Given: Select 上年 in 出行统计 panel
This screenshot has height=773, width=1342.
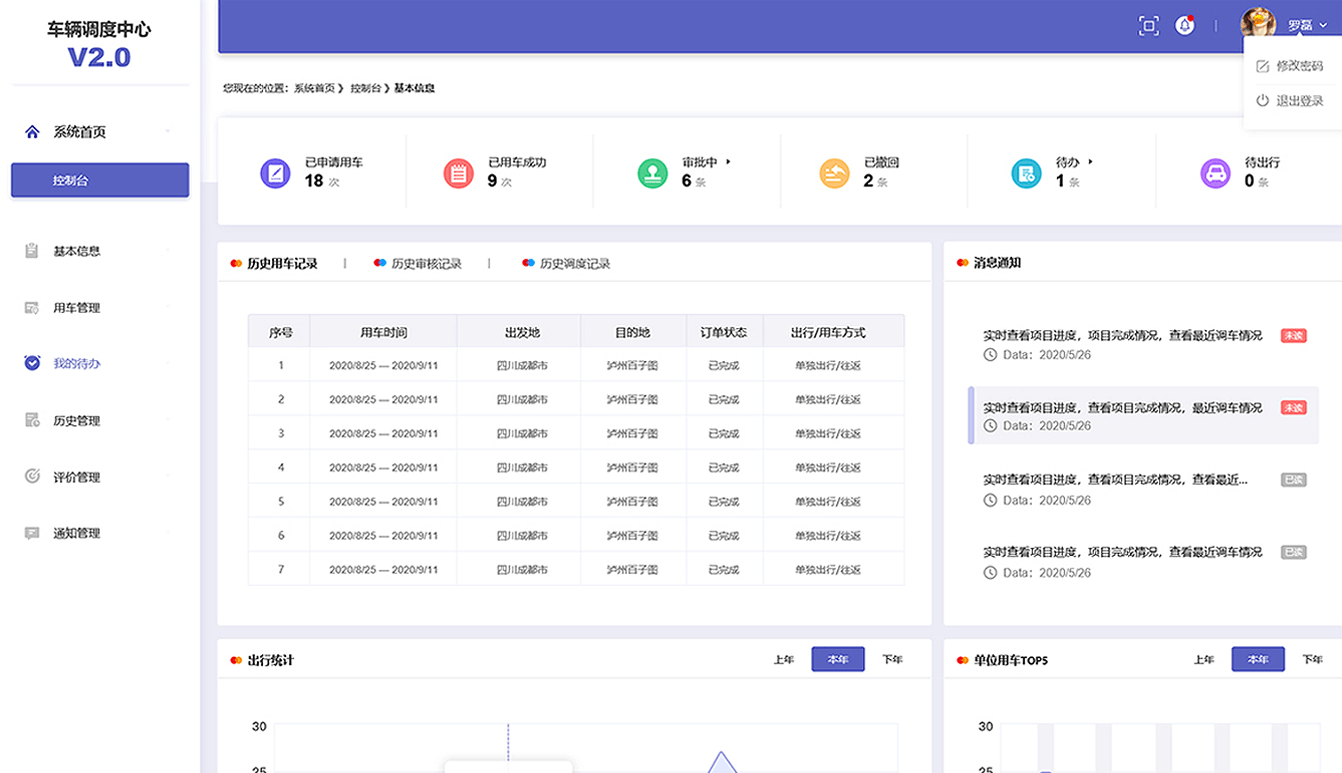Looking at the screenshot, I should pyautogui.click(x=784, y=660).
